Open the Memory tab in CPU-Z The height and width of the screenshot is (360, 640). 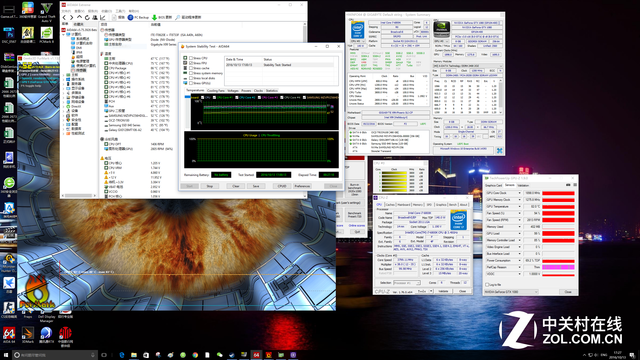418,204
